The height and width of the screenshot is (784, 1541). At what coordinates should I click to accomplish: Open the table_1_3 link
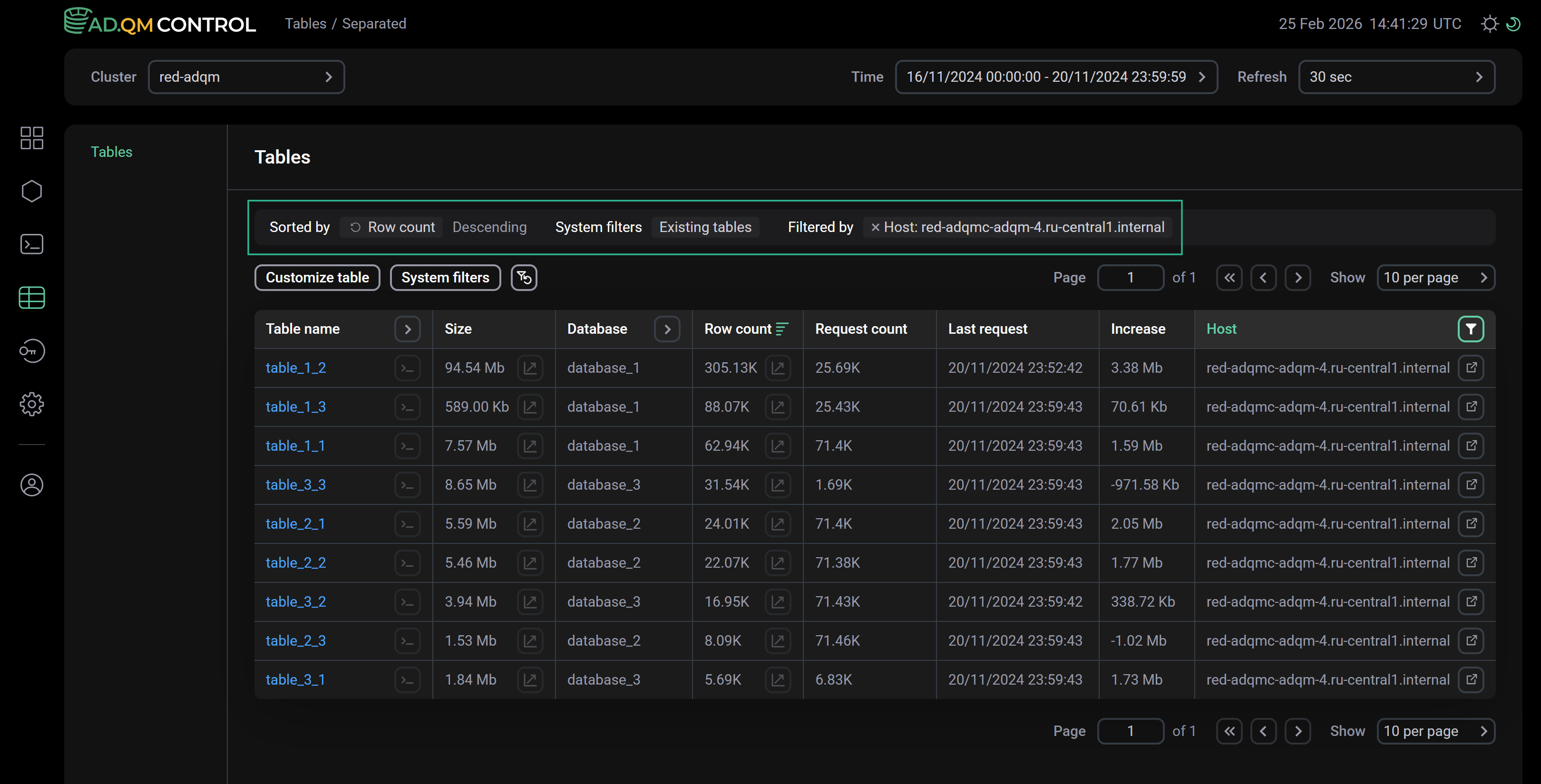point(295,407)
